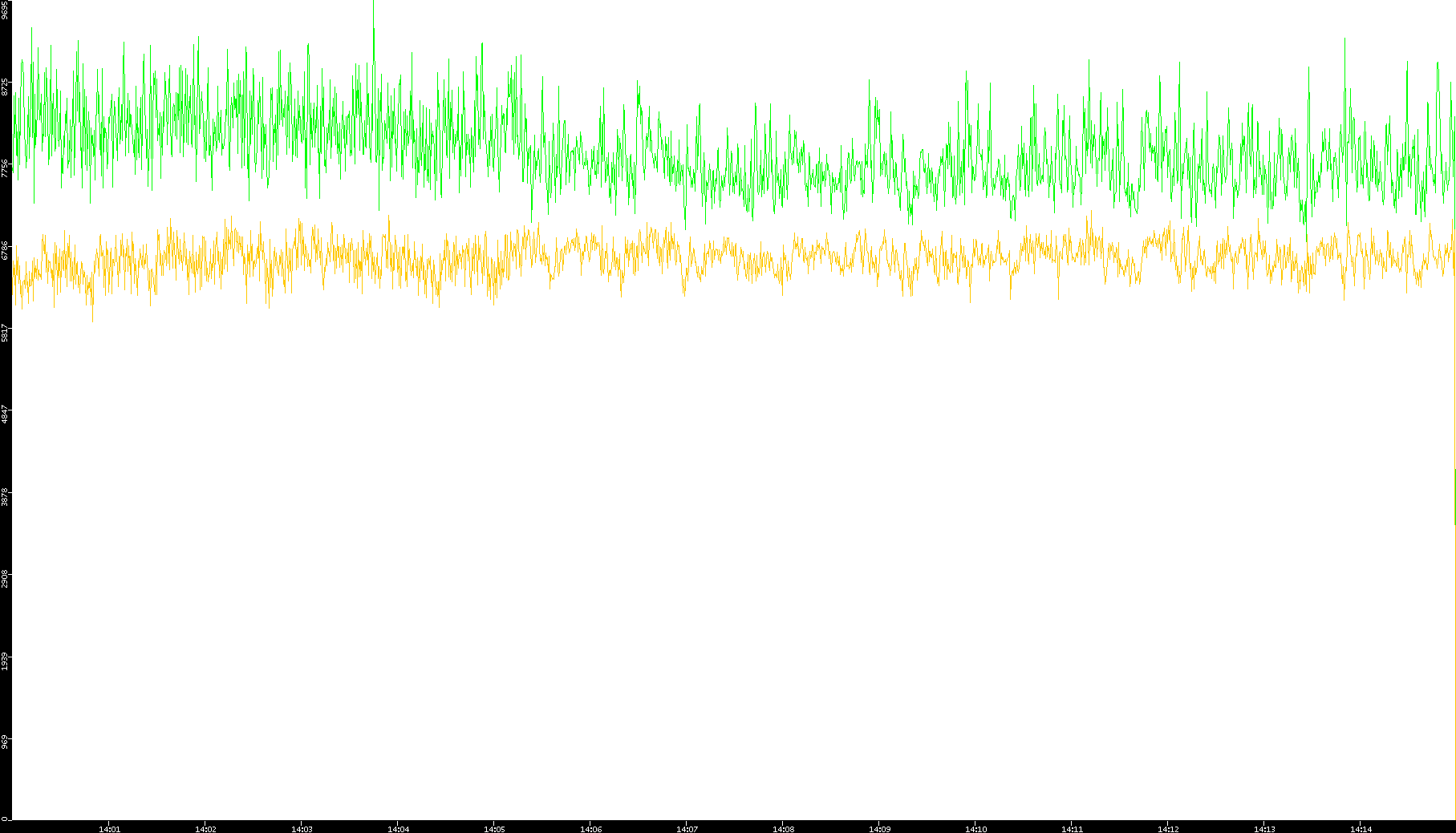
Task: Select the 14:03 tick on time axis
Action: [302, 829]
